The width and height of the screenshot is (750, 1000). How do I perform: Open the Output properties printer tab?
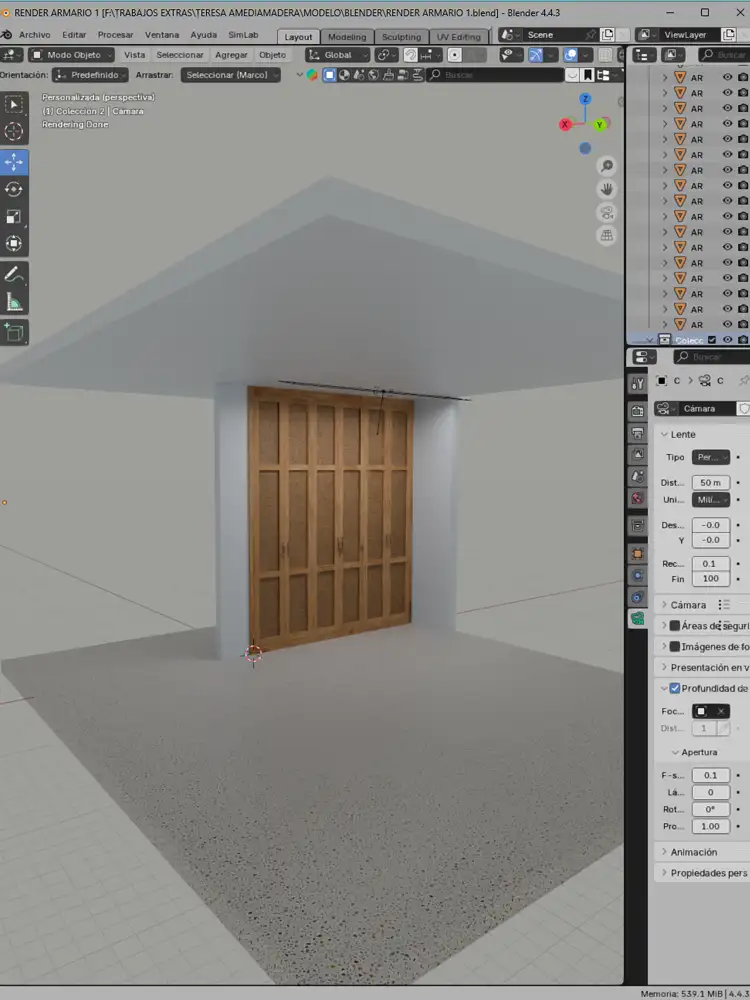[637, 433]
